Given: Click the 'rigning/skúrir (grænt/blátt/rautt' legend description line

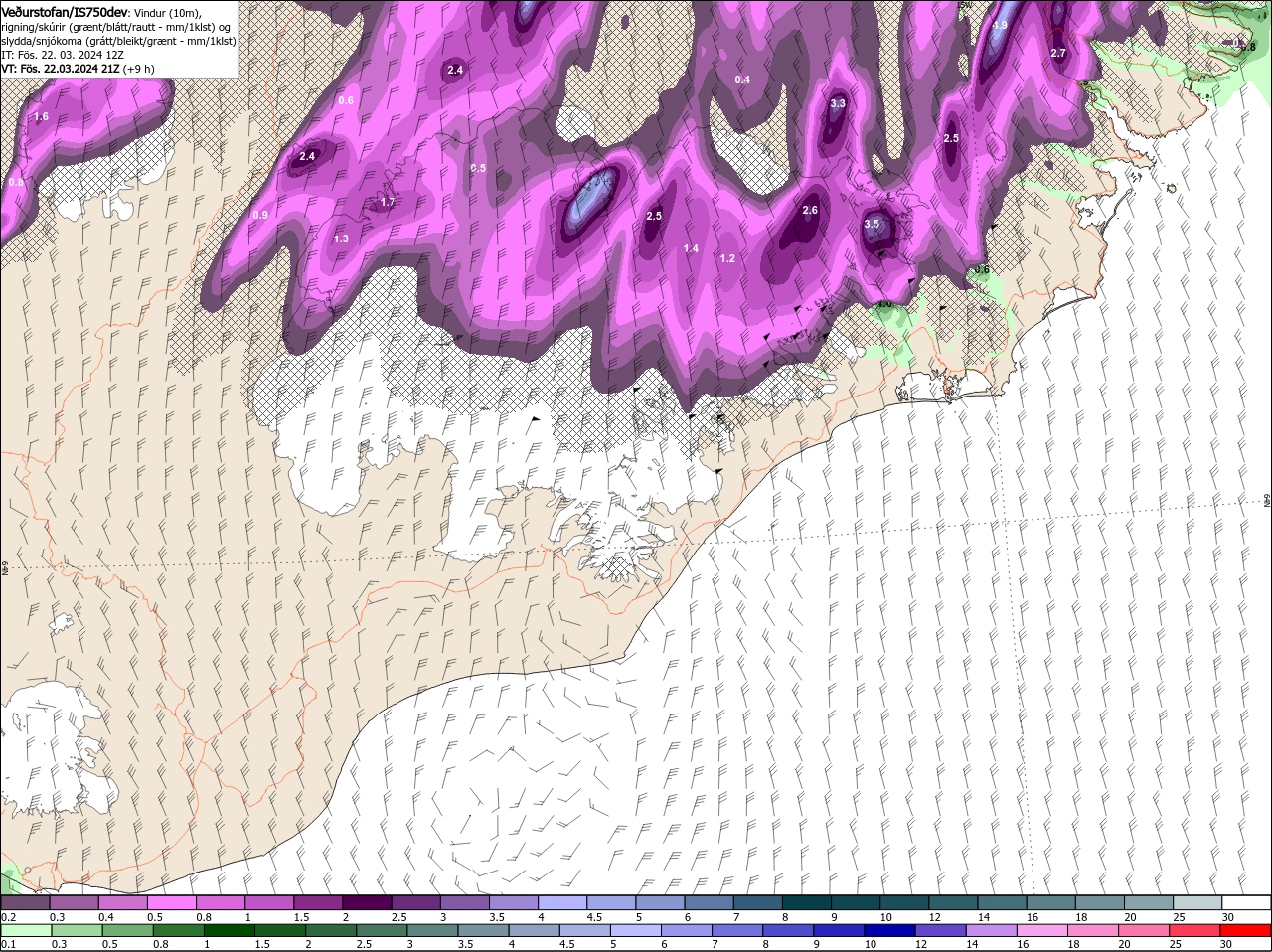Looking at the screenshot, I should 114,27.
